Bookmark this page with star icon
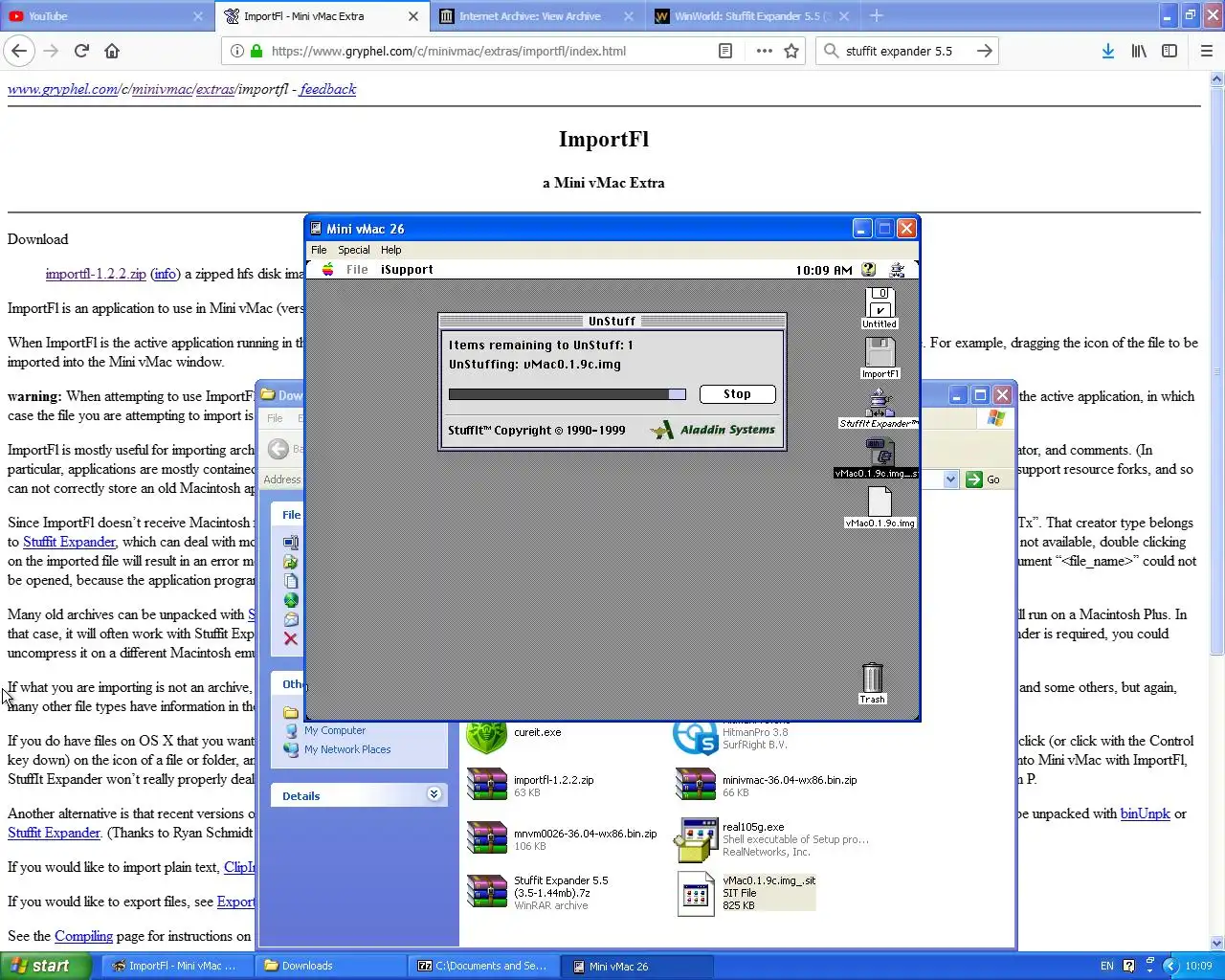 click(x=791, y=51)
